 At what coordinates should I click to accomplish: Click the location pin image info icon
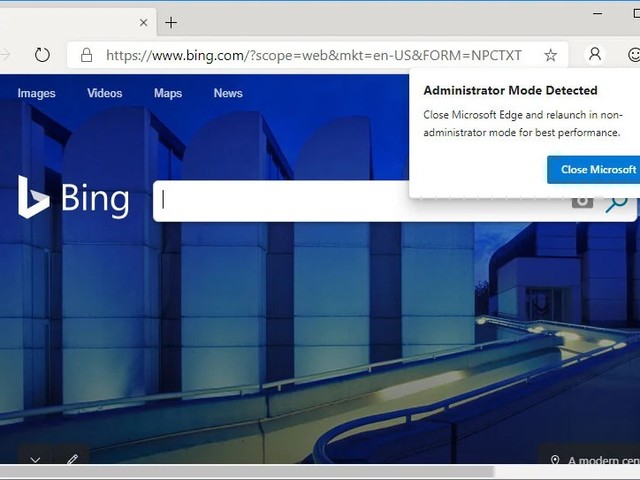click(555, 460)
